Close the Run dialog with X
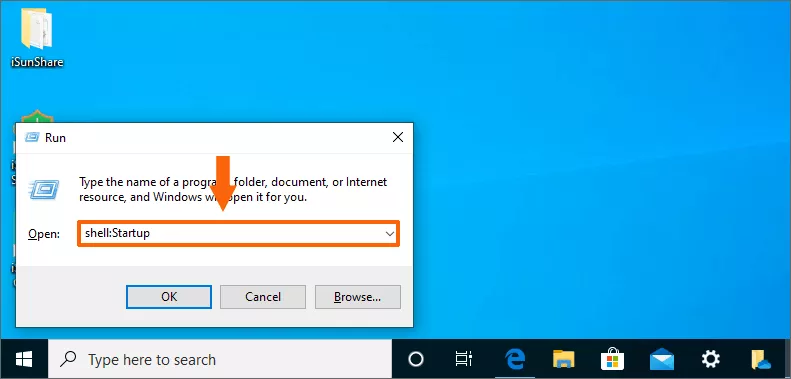The width and height of the screenshot is (791, 379). (x=398, y=137)
